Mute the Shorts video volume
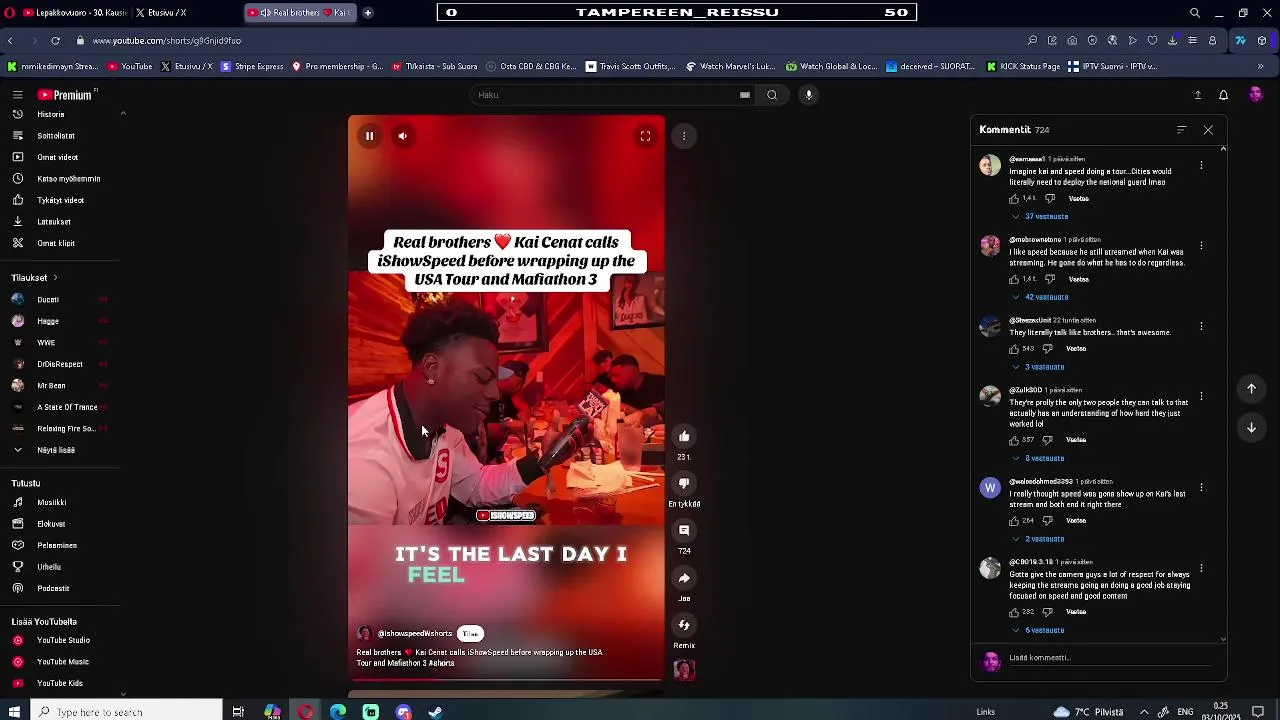The width and height of the screenshot is (1280, 720). click(402, 136)
